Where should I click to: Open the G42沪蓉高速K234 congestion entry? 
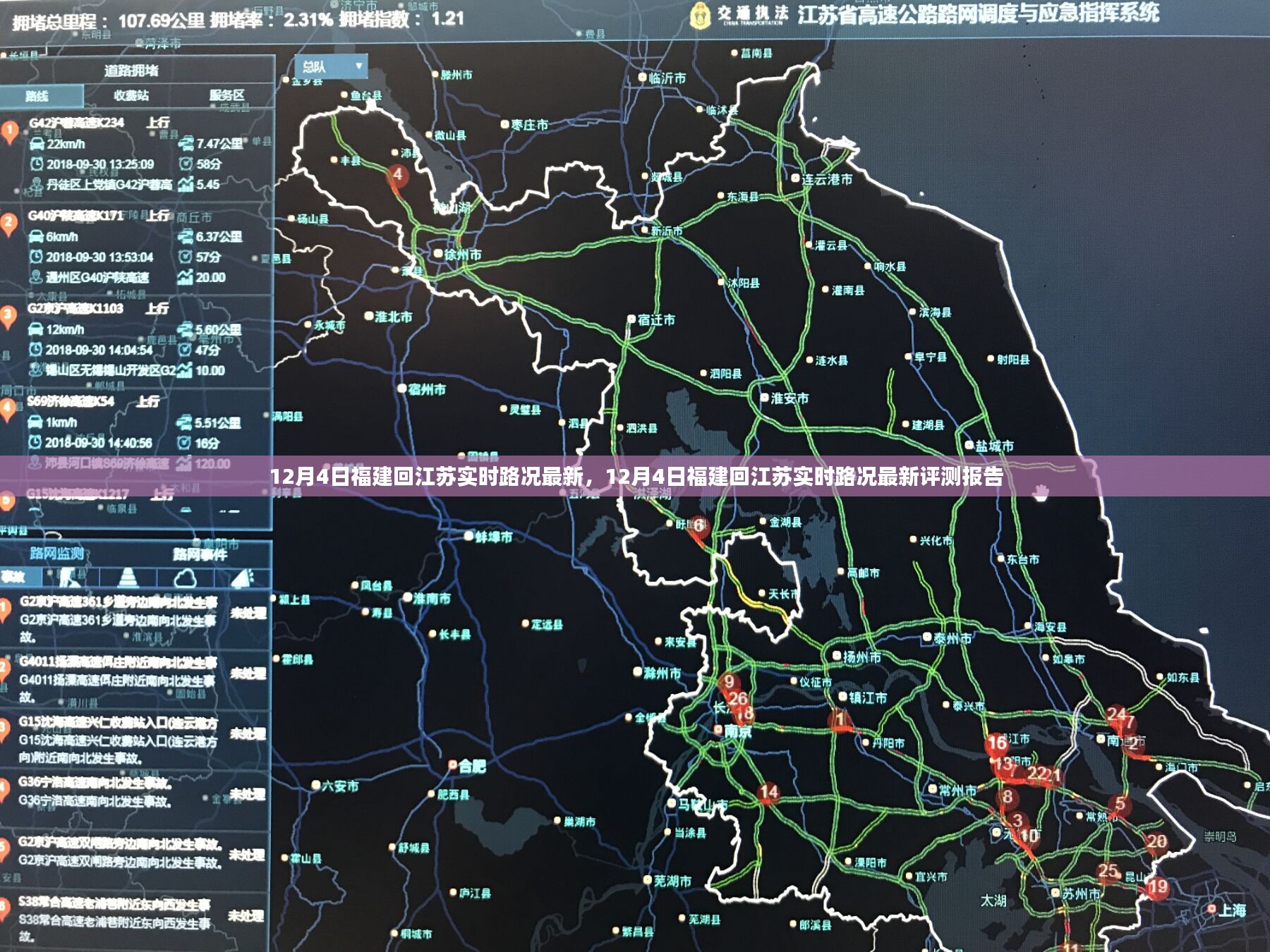[x=137, y=153]
